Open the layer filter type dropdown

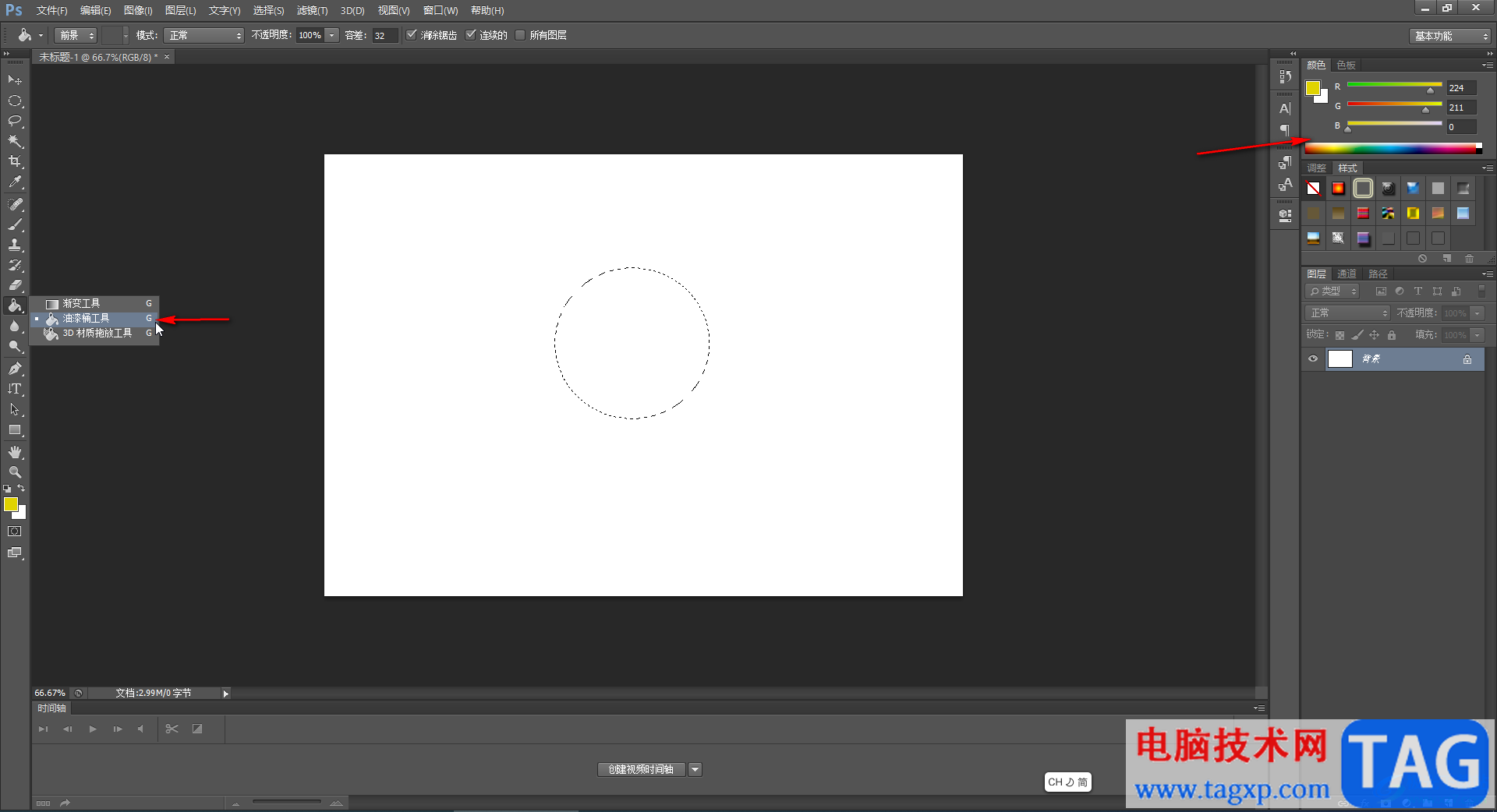pyautogui.click(x=1332, y=291)
